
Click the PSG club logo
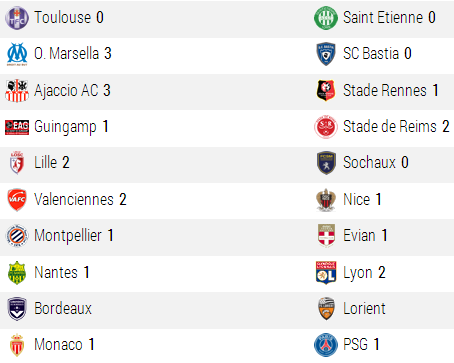coord(326,345)
